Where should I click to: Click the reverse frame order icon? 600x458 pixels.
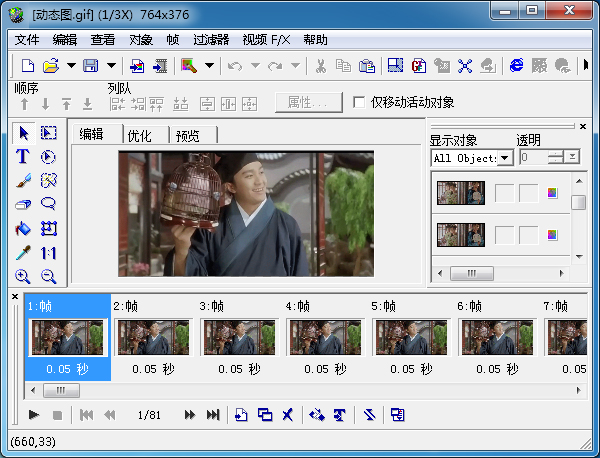coord(369,414)
